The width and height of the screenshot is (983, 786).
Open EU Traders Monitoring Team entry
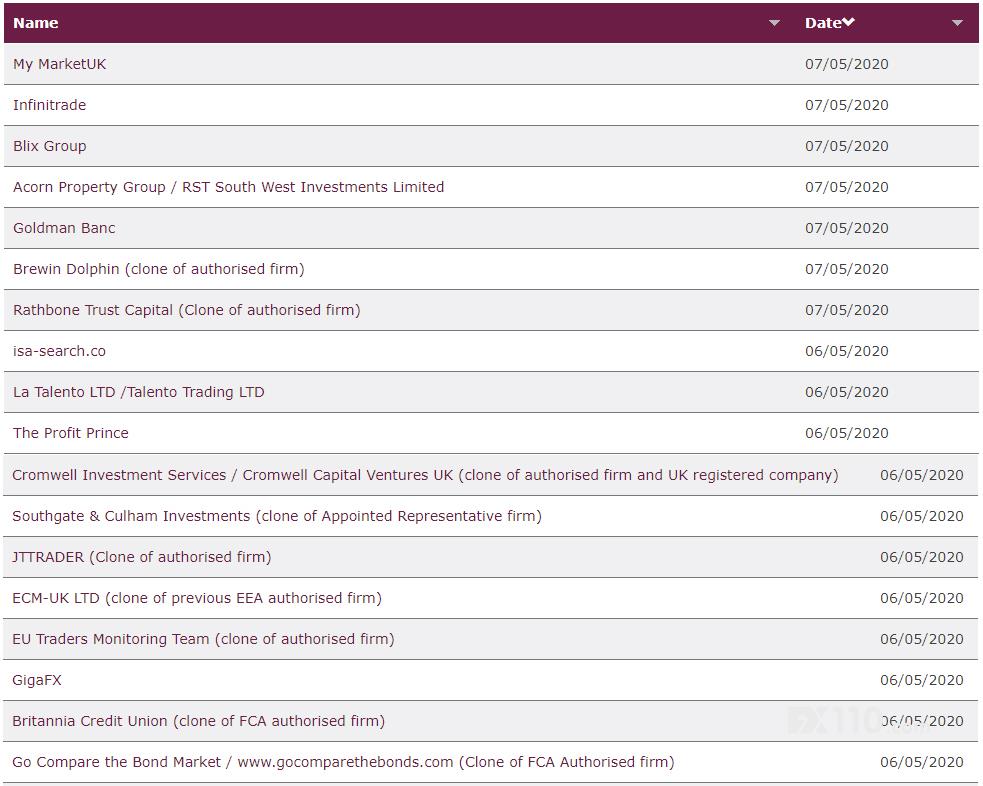[x=203, y=639]
